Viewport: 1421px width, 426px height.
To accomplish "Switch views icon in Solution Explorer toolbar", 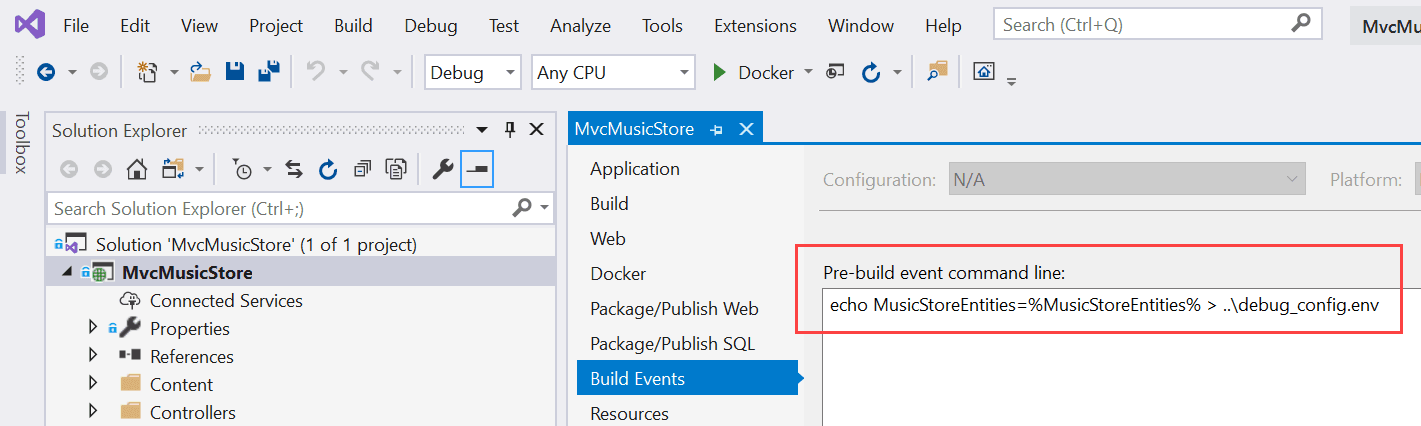I will [171, 170].
